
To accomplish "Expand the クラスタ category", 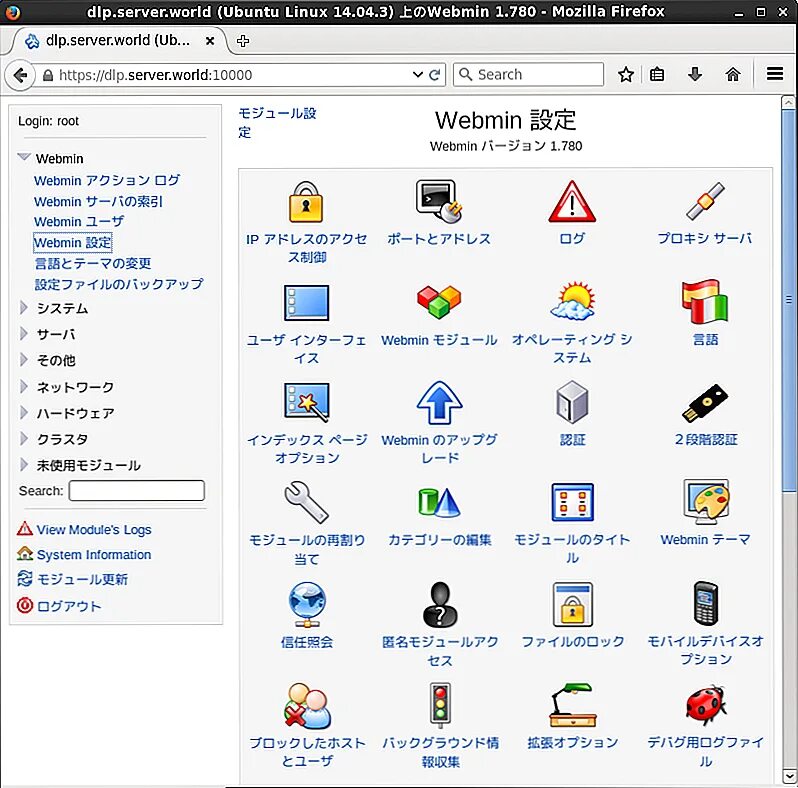I will (23, 438).
